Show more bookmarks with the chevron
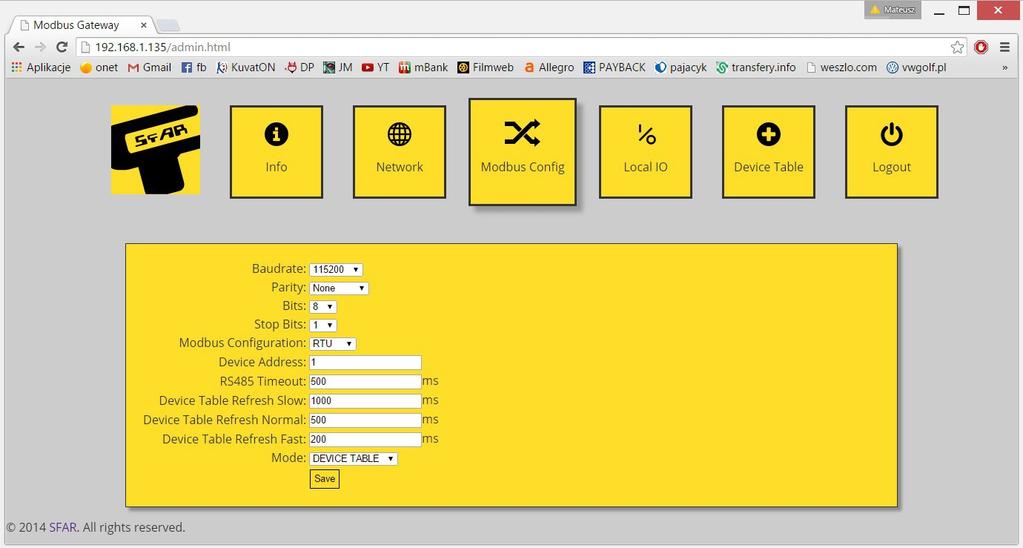 click(x=1005, y=67)
